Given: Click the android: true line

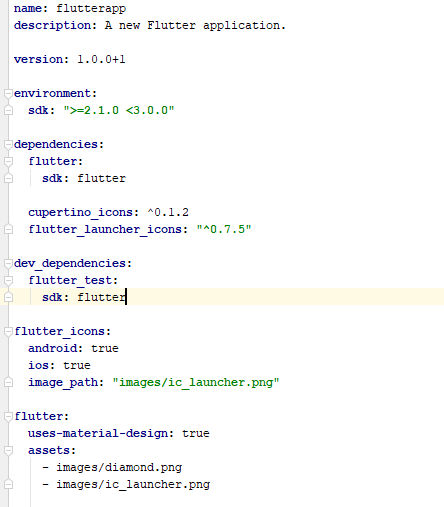Looking at the screenshot, I should 73,348.
